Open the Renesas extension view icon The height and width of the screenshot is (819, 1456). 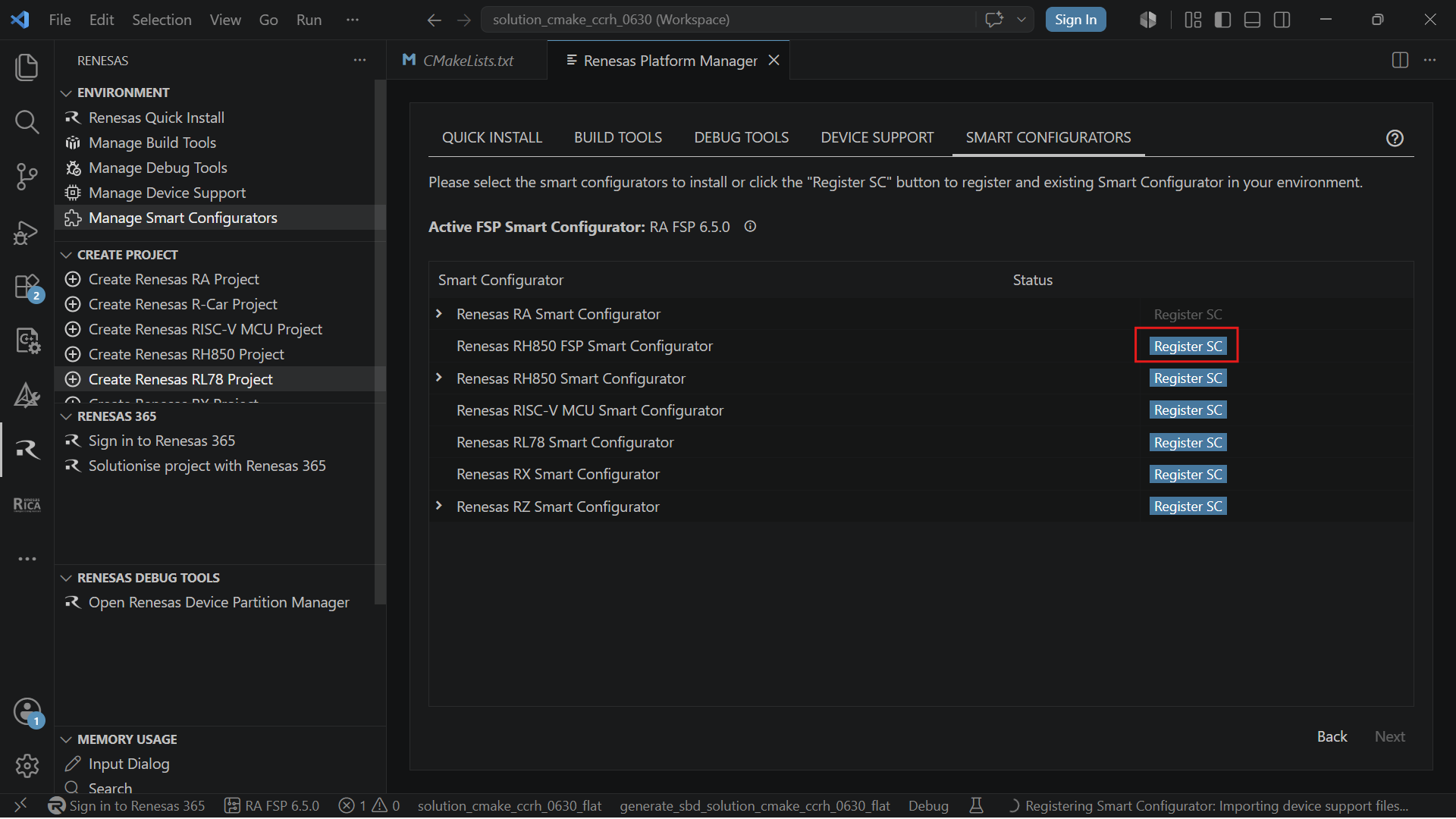tap(27, 450)
